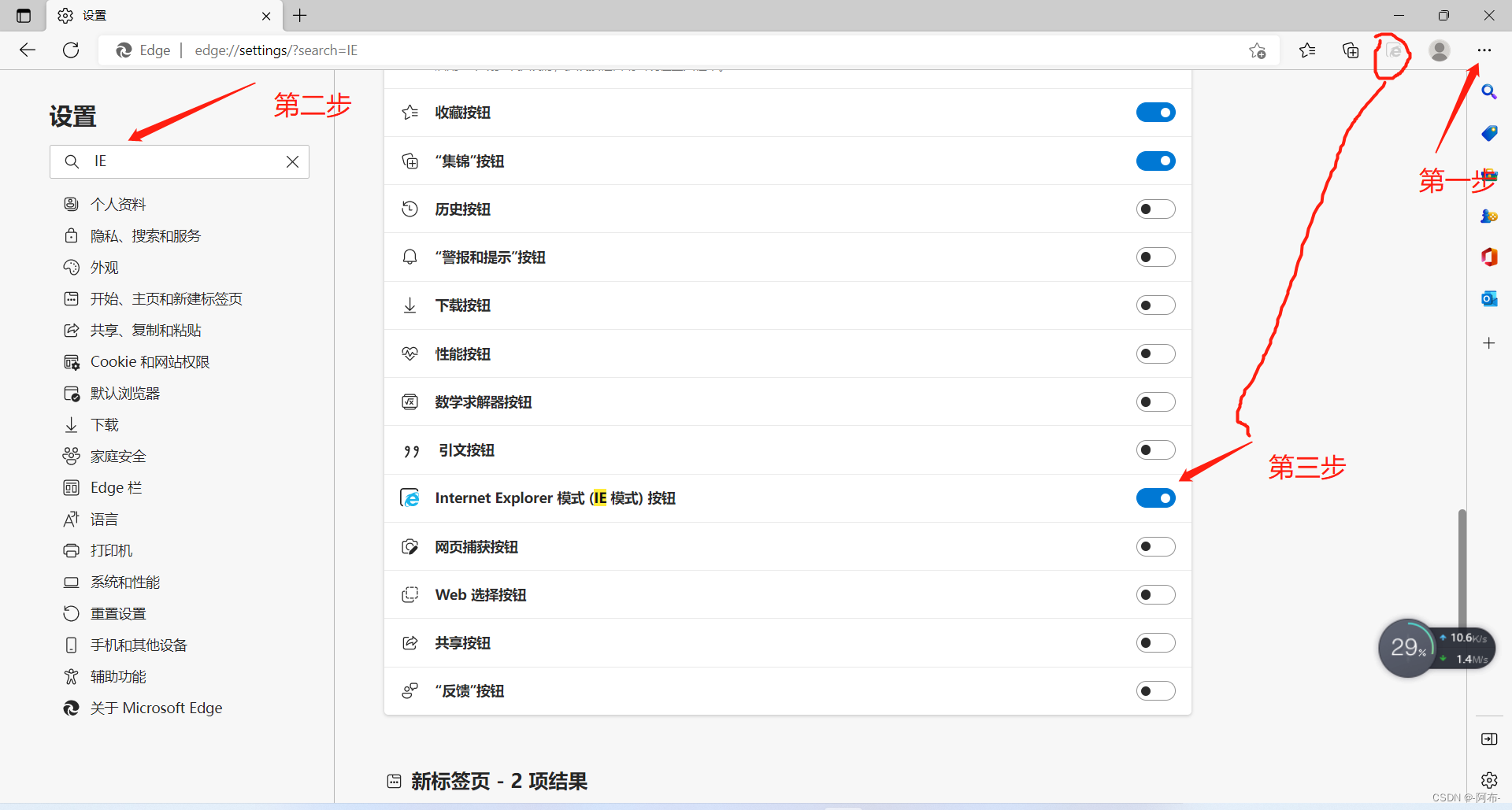
Task: Click the browser back arrow
Action: 28,50
